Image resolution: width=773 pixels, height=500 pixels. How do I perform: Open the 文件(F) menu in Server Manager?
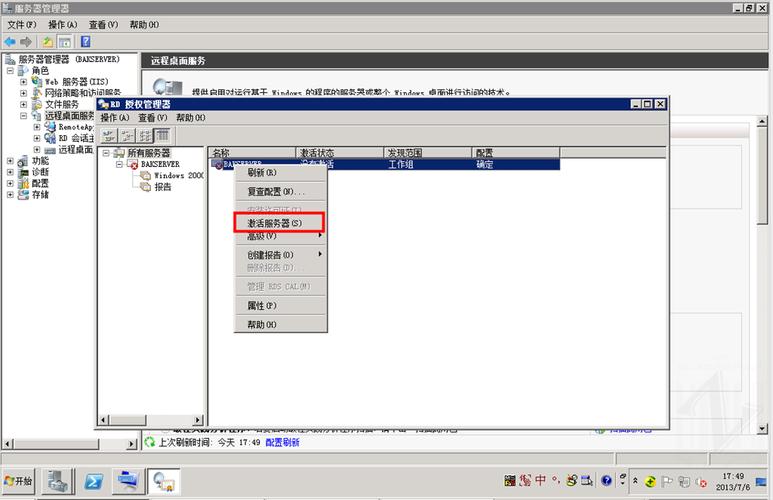(x=22, y=25)
